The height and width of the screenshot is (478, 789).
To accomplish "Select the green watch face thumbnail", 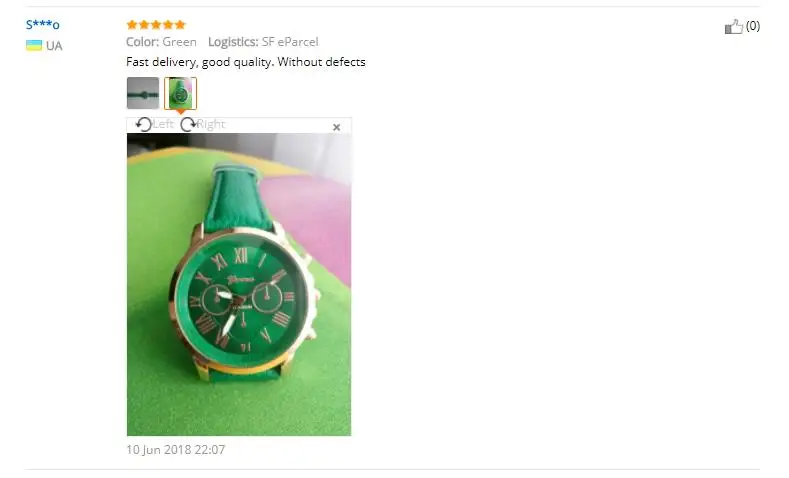I will click(x=180, y=93).
